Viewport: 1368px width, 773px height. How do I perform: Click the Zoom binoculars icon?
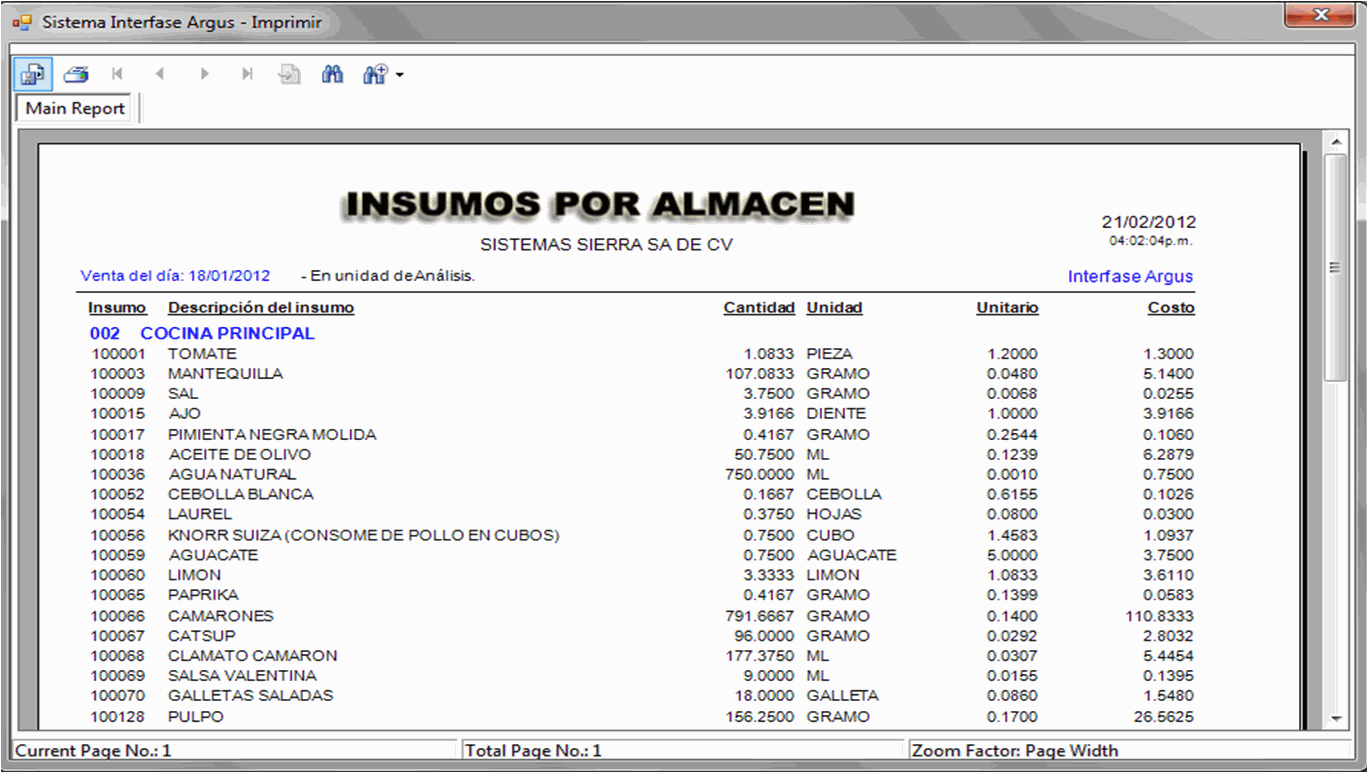click(x=375, y=74)
